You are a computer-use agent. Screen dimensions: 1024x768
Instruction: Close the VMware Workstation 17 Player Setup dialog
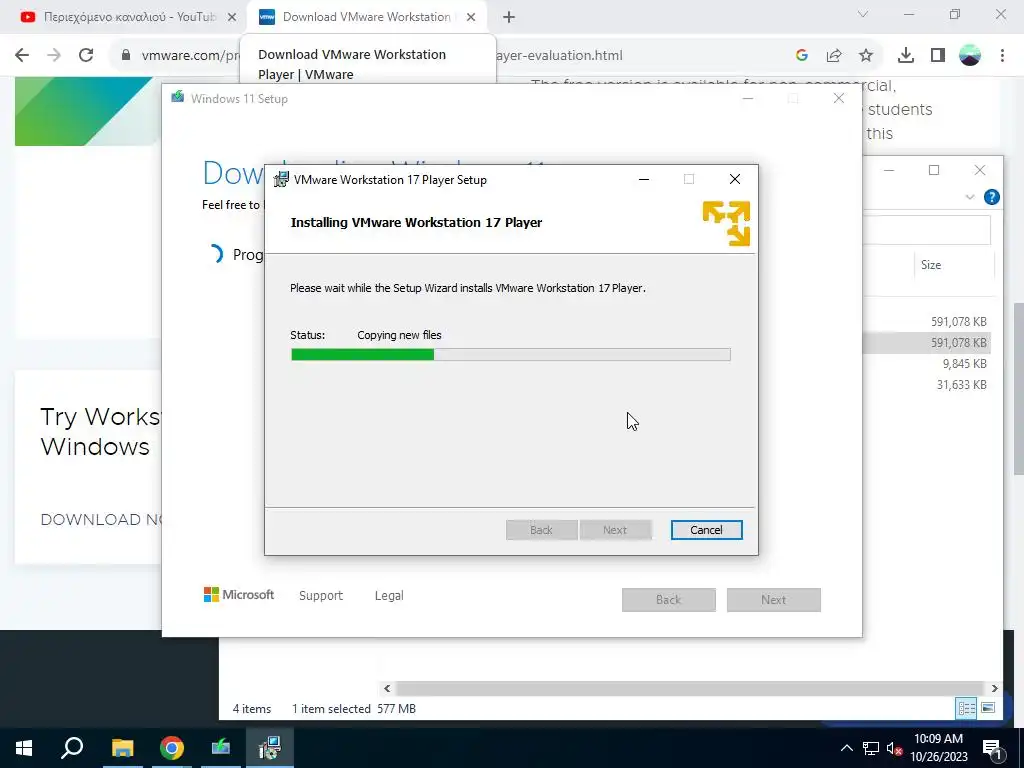[x=735, y=180]
